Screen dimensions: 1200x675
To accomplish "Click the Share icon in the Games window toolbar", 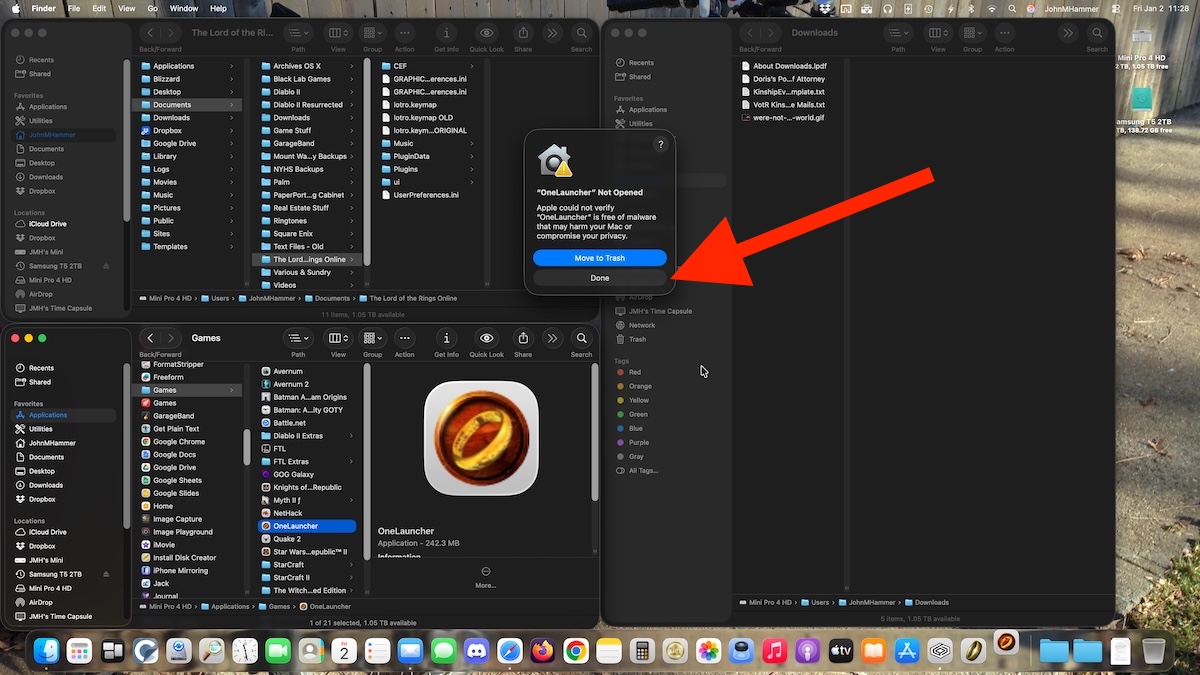I will coord(523,338).
